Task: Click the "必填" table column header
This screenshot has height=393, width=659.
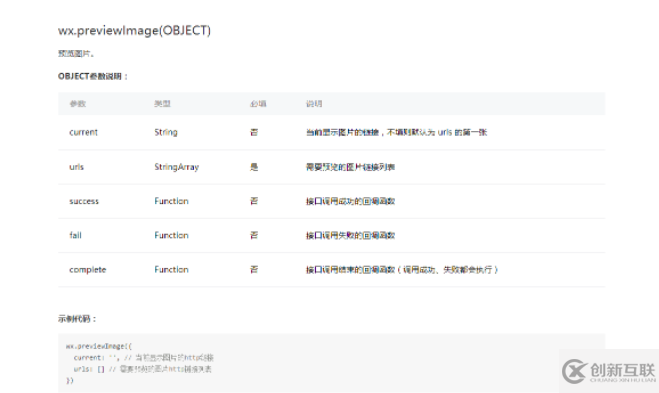Action: click(x=258, y=103)
